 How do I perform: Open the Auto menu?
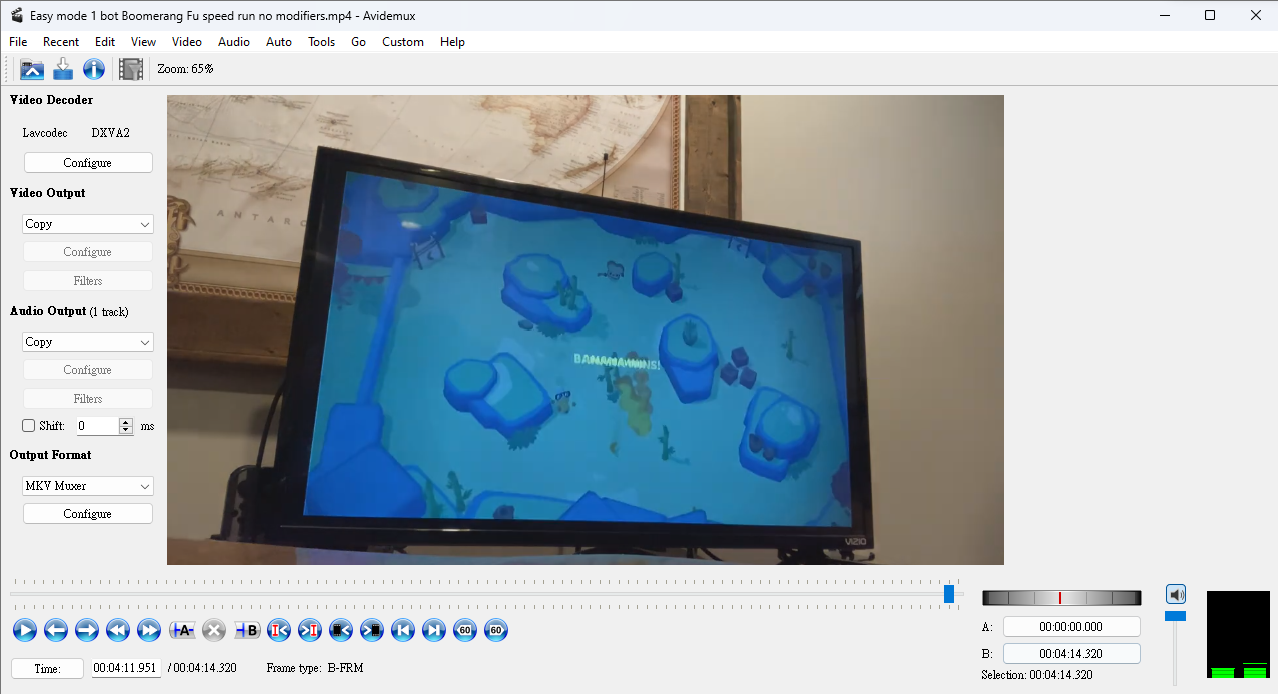279,42
